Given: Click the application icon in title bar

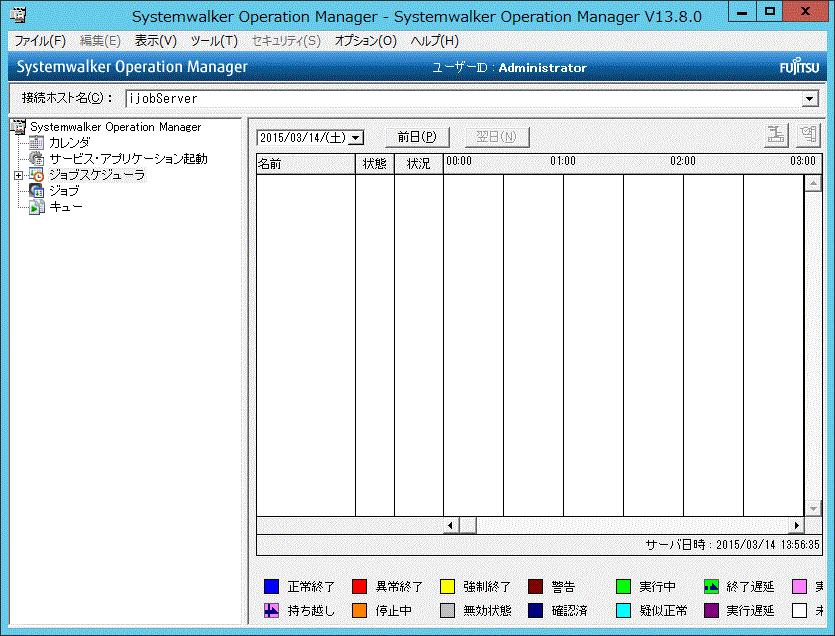Looking at the screenshot, I should [19, 15].
